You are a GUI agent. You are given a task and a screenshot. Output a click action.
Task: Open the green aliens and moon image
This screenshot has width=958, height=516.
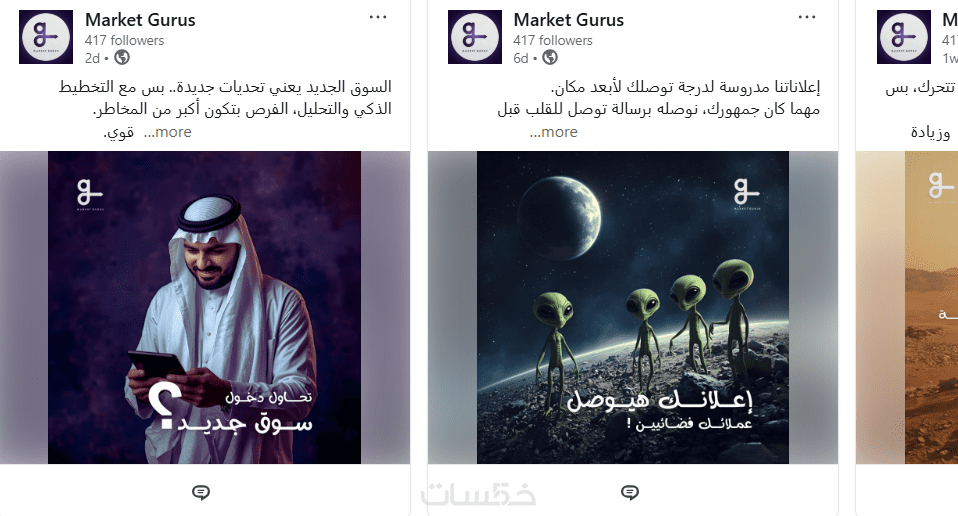(633, 307)
